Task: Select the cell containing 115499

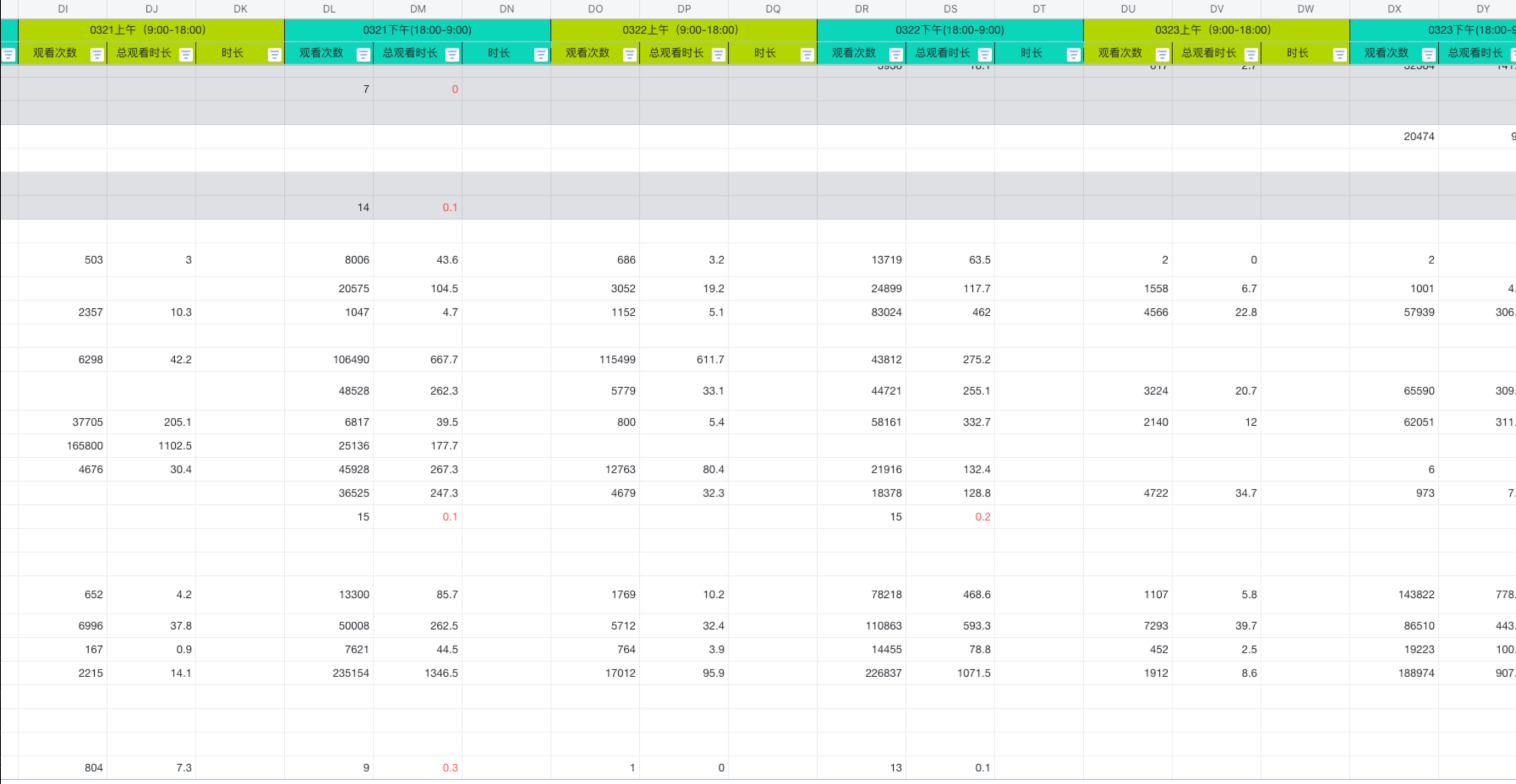Action: click(595, 359)
